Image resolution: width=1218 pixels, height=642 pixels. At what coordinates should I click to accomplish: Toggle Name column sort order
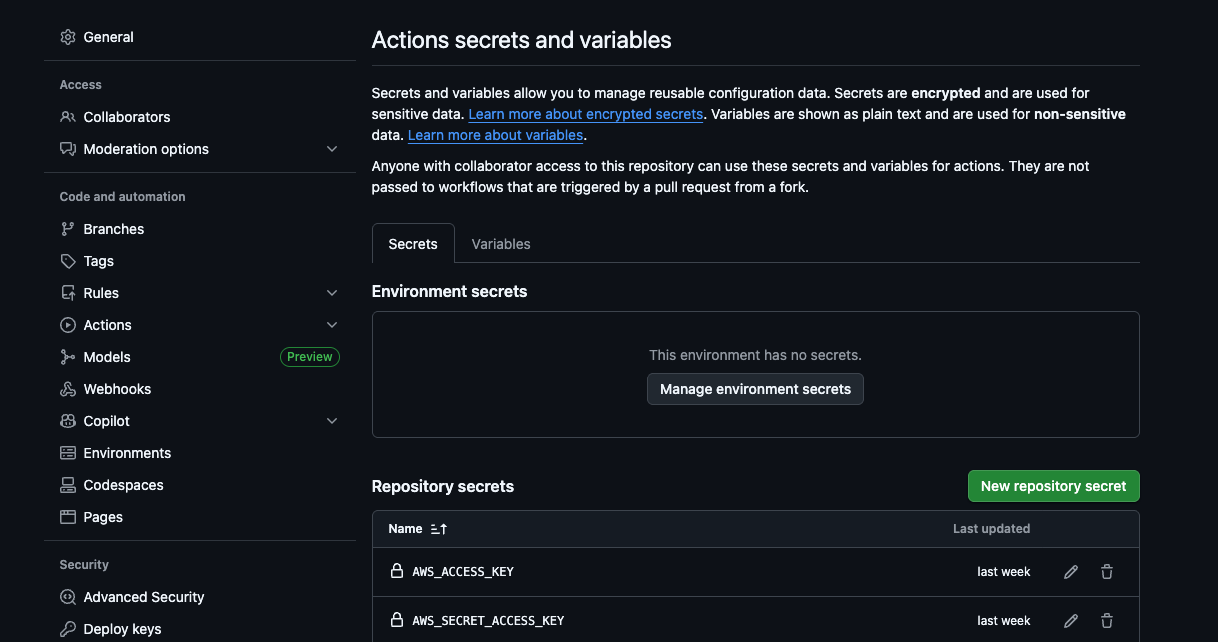[438, 529]
